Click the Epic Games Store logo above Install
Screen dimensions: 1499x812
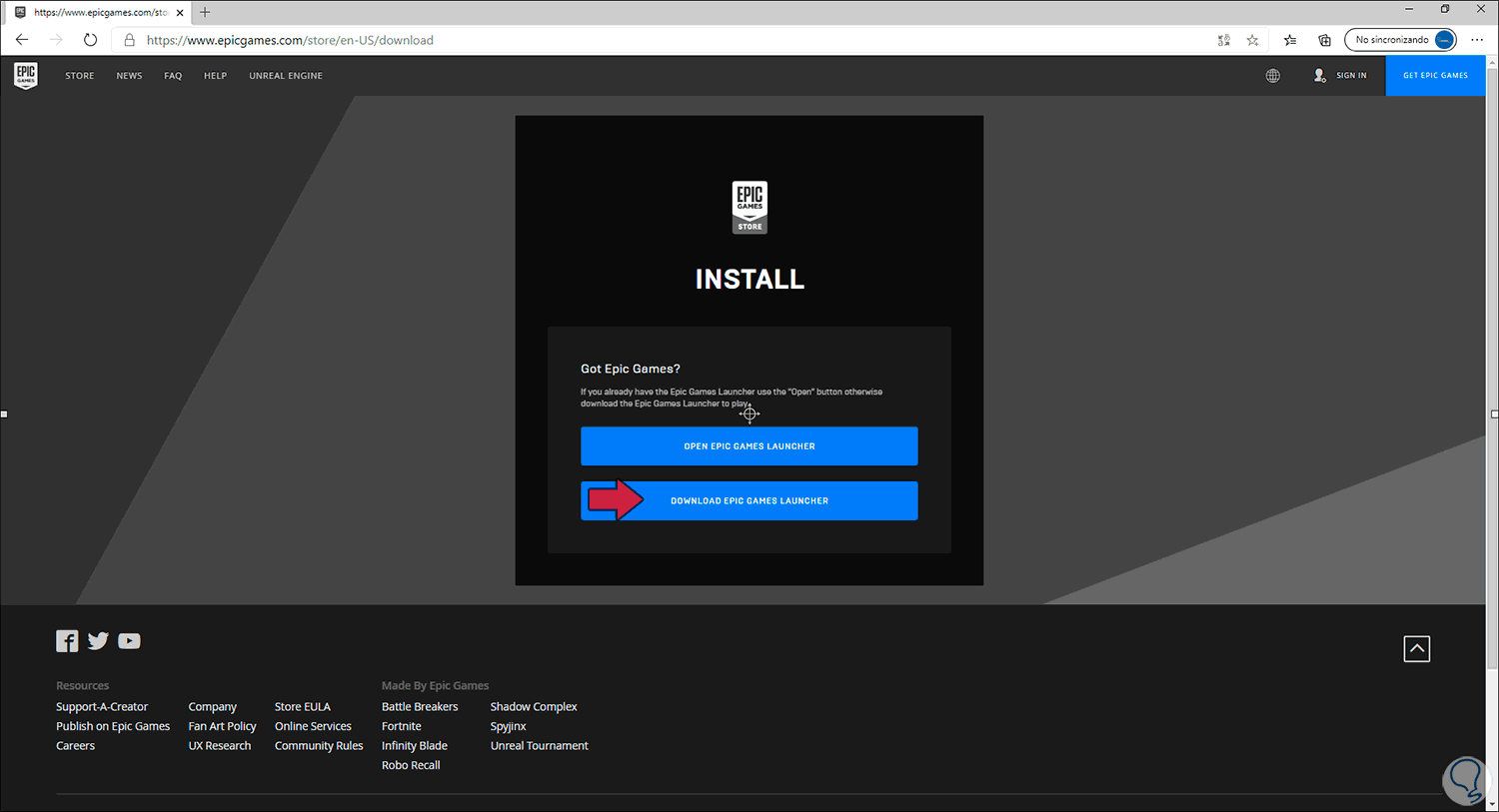pyautogui.click(x=749, y=208)
